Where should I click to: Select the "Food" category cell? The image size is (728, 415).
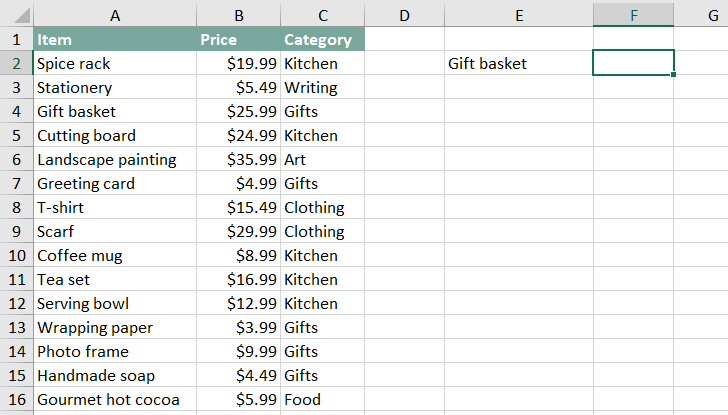coord(322,400)
